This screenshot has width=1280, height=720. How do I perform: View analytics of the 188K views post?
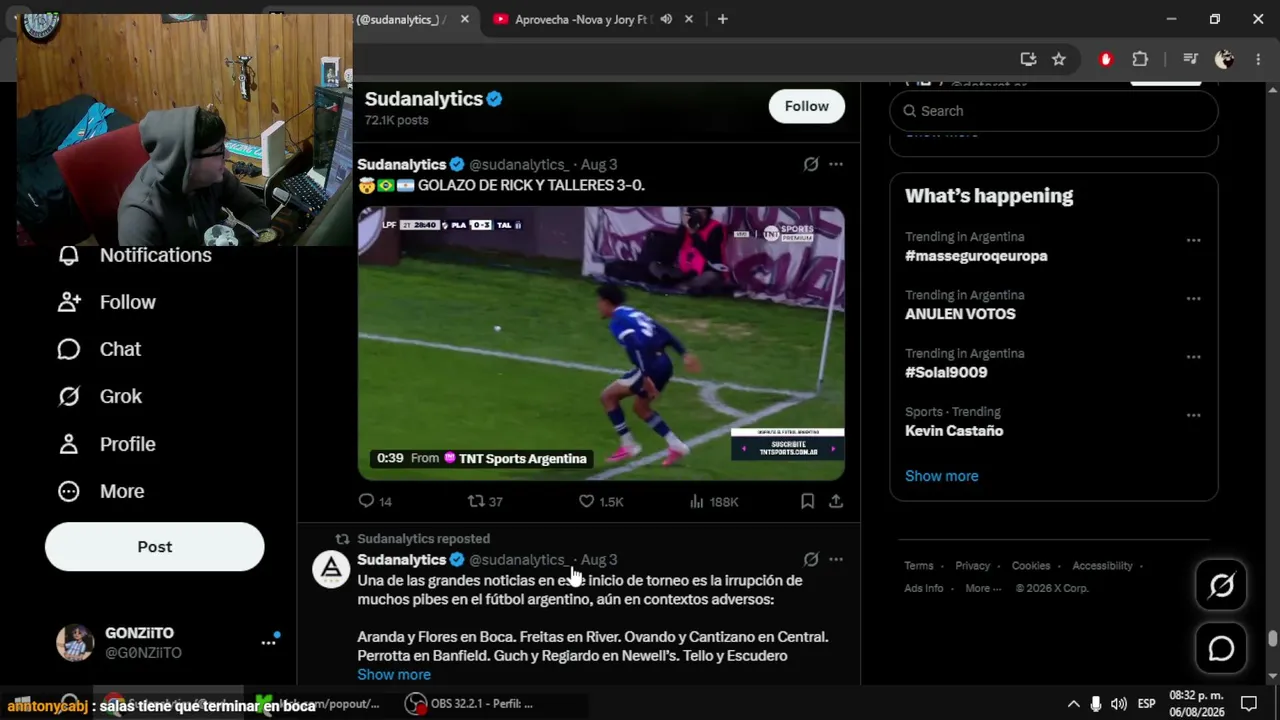coord(714,501)
